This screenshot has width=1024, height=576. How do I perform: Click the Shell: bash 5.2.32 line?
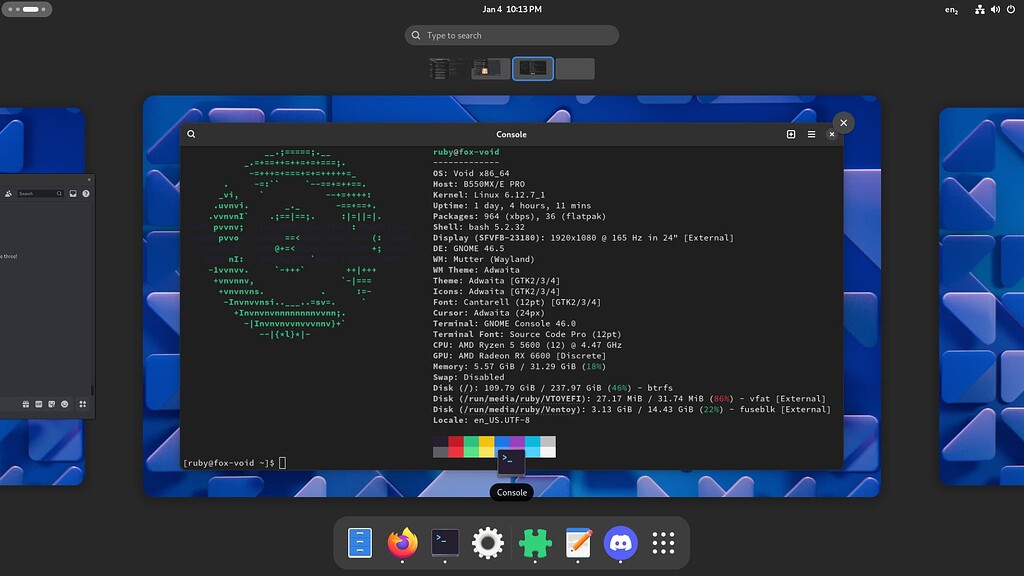(479, 227)
